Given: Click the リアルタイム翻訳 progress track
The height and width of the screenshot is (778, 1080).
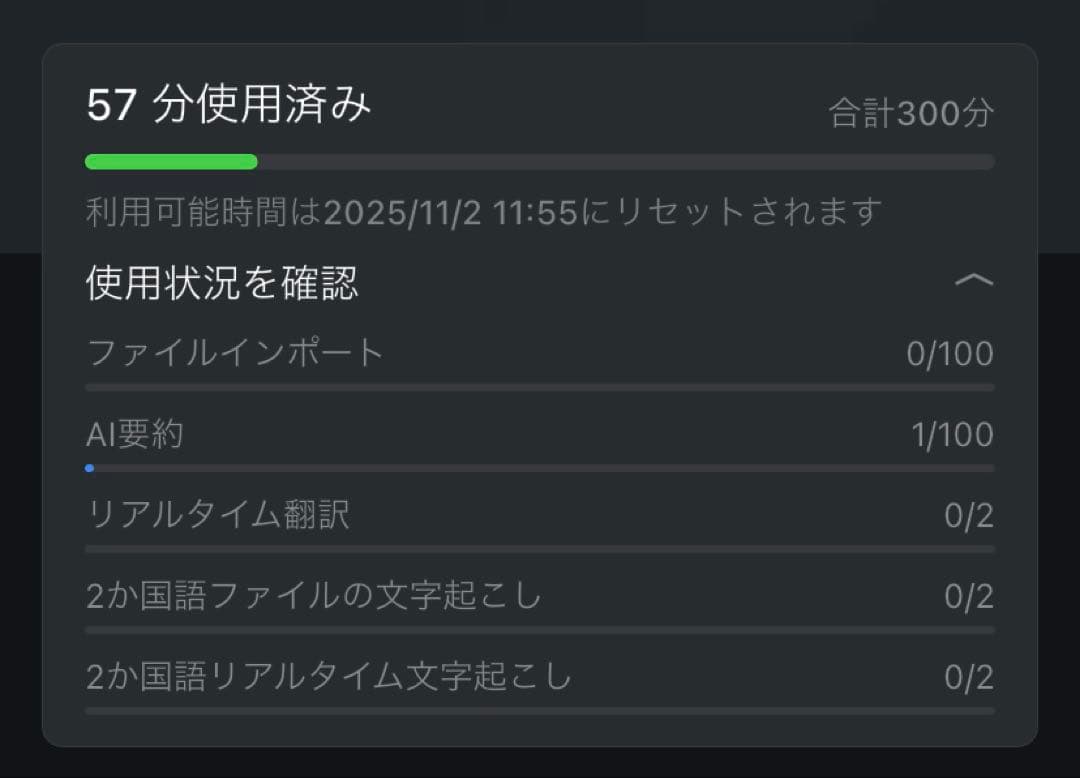Looking at the screenshot, I should 540,549.
